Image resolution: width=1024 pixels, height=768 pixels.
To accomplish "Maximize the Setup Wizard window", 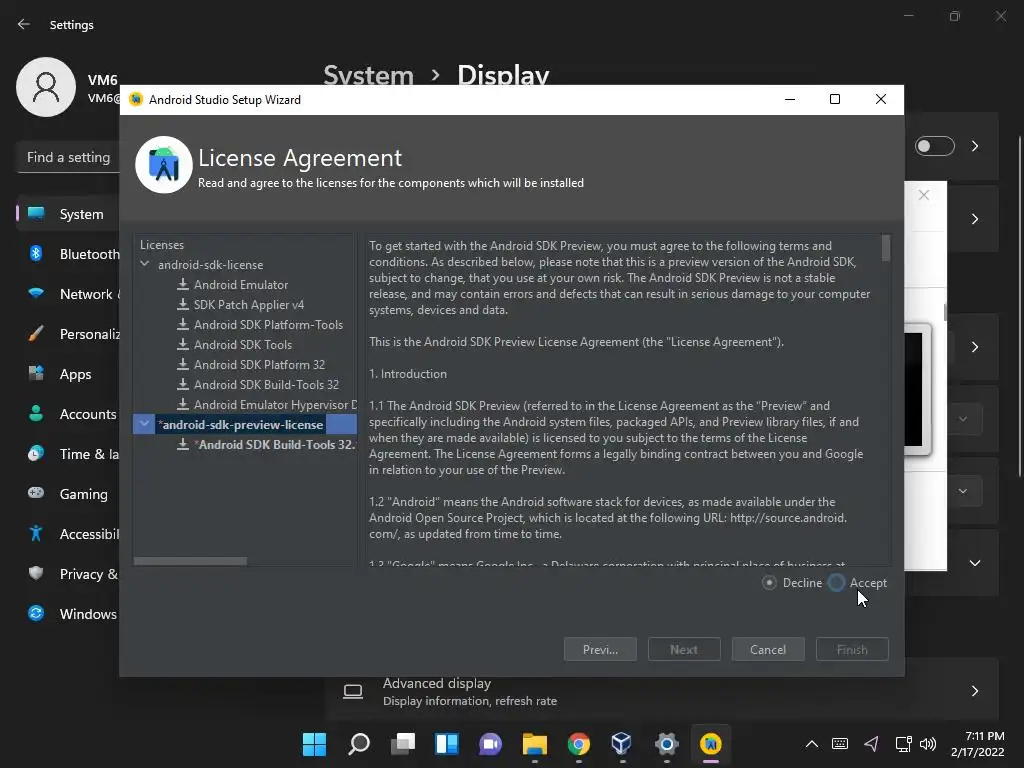I will 835,99.
